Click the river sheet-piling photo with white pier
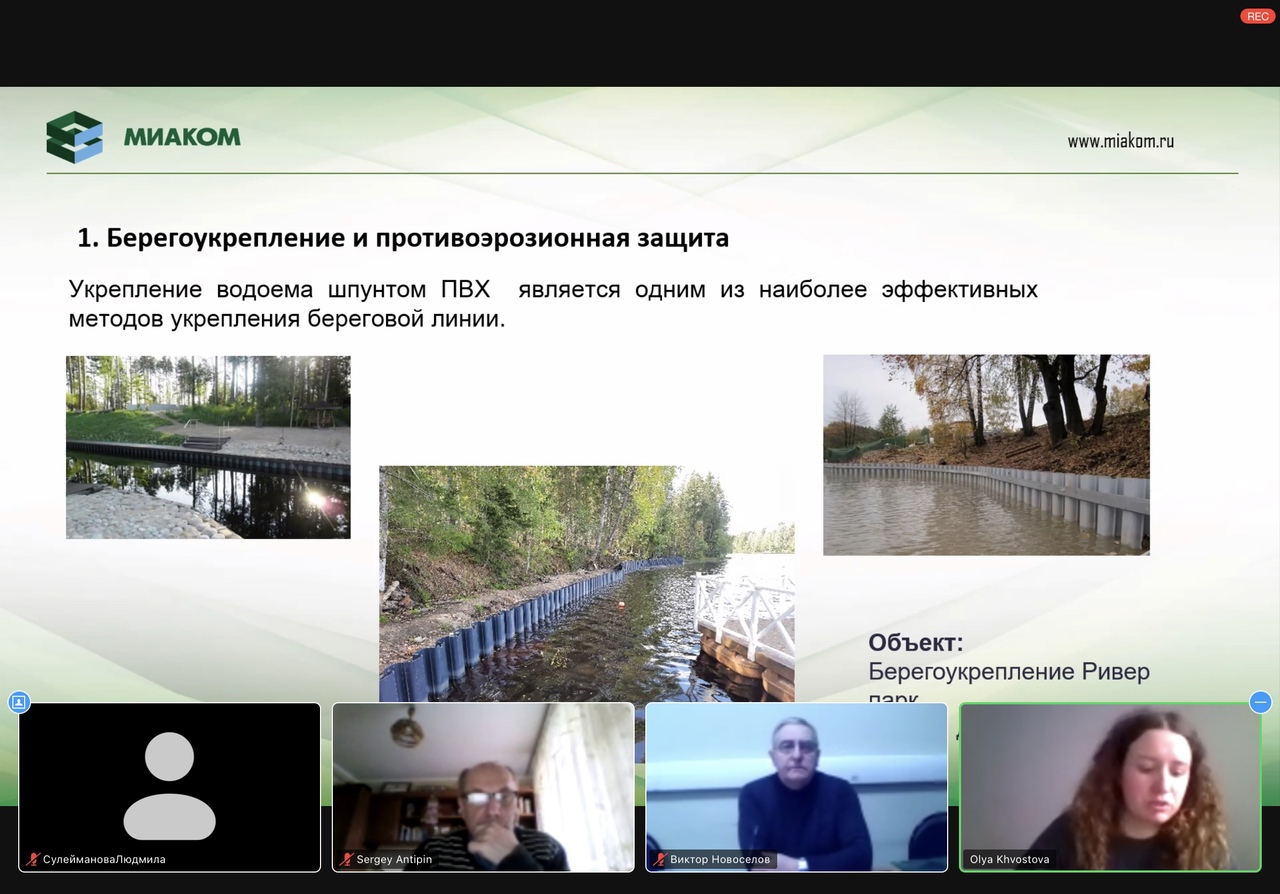 tap(586, 583)
